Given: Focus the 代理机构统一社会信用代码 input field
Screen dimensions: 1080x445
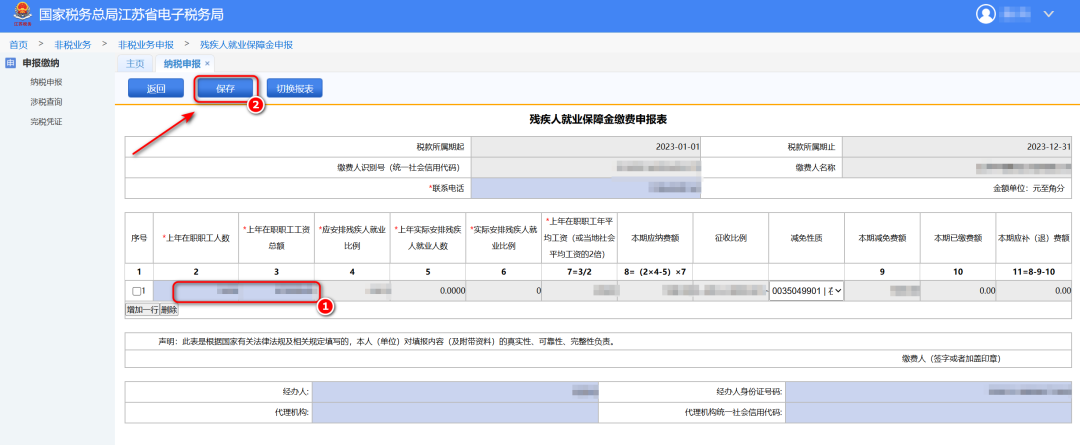Looking at the screenshot, I should pyautogui.click(x=928, y=413).
